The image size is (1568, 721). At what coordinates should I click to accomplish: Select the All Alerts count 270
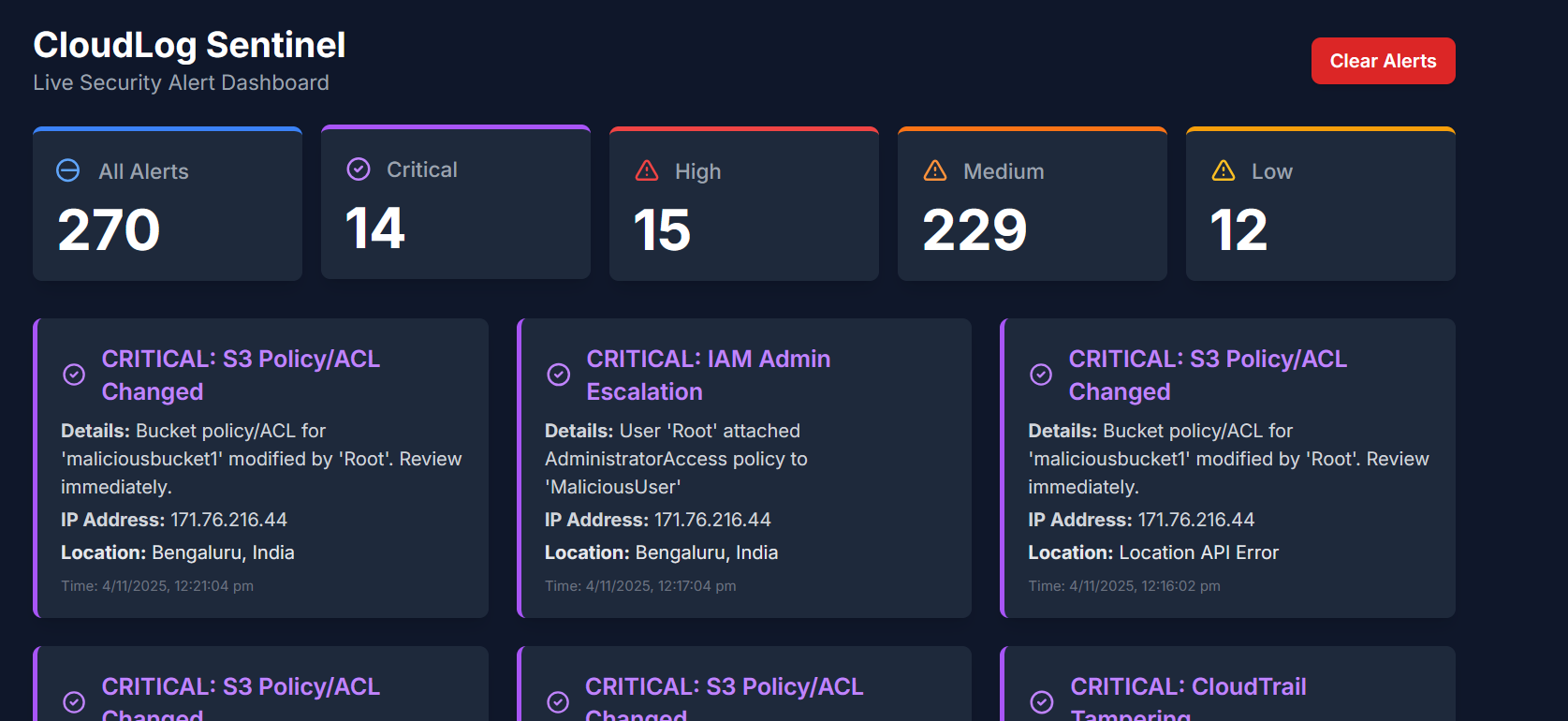click(109, 230)
